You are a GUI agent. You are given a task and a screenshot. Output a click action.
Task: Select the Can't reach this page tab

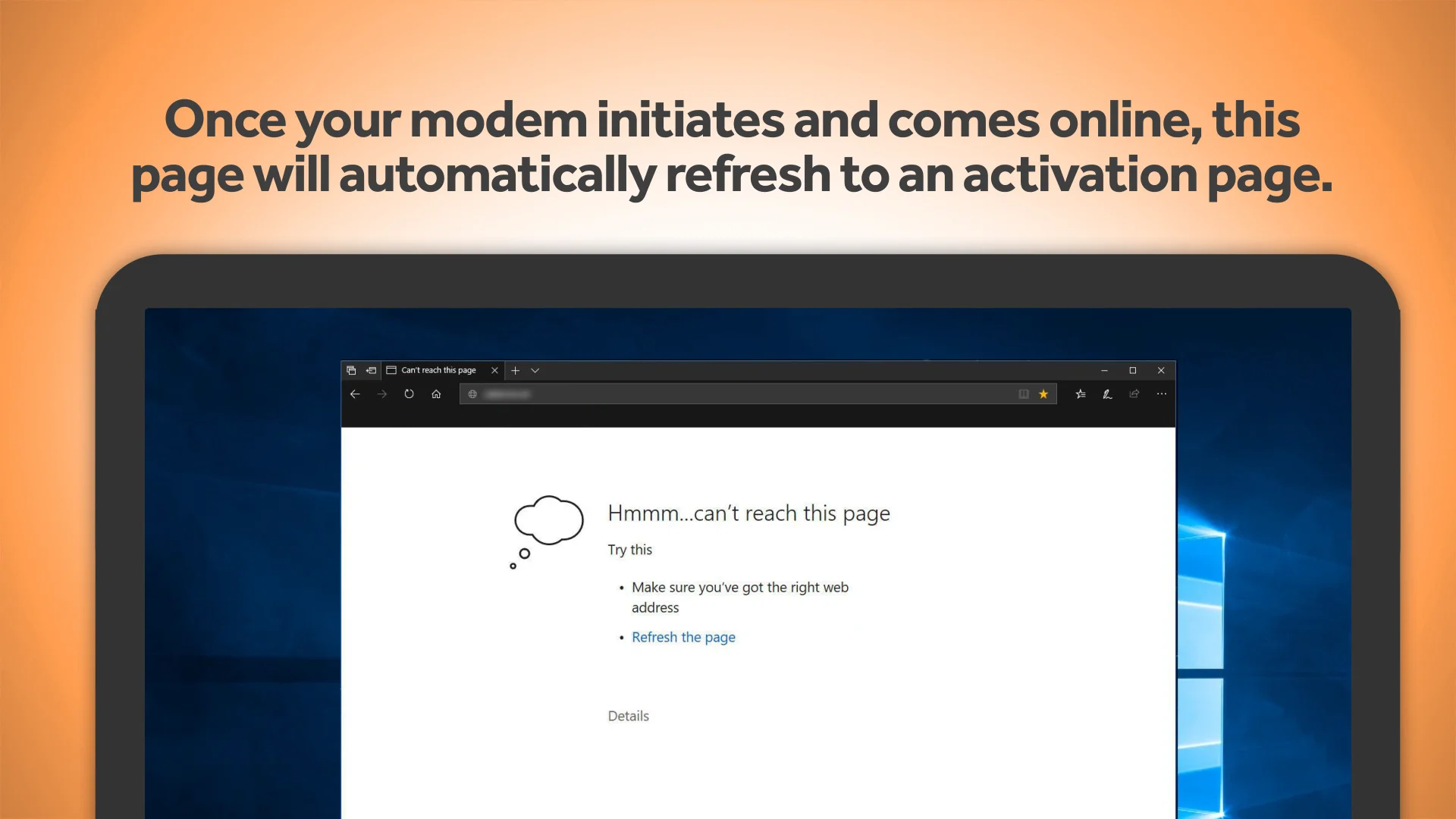pos(438,370)
